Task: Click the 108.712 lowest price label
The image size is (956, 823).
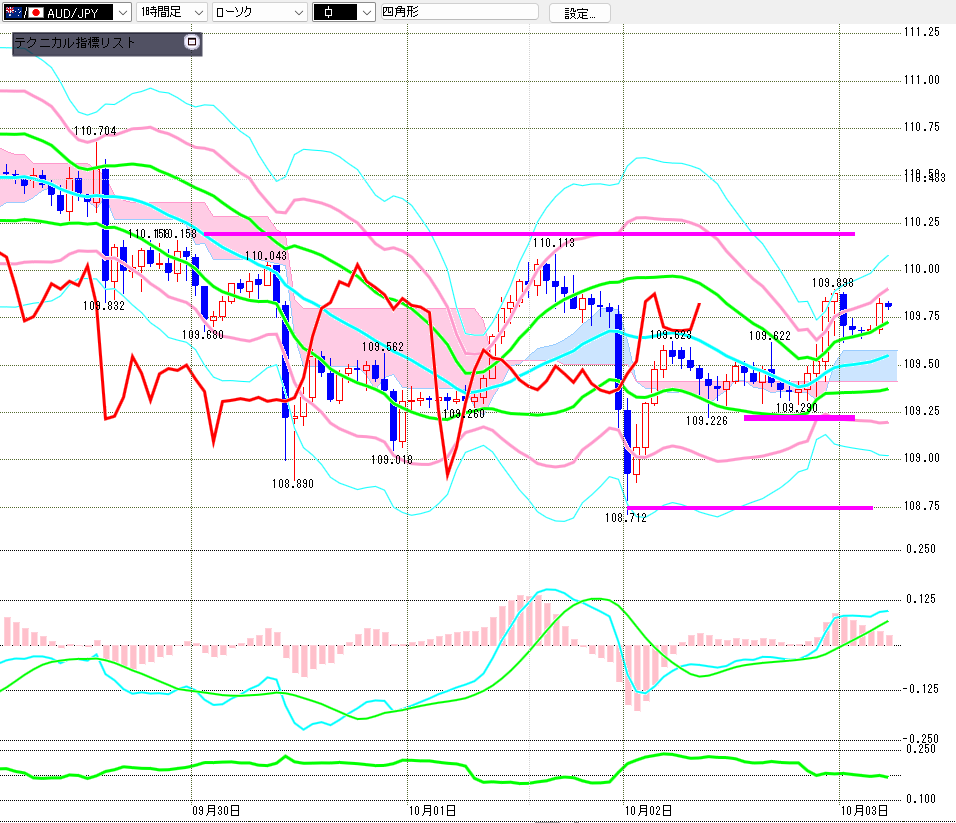Action: click(x=626, y=518)
